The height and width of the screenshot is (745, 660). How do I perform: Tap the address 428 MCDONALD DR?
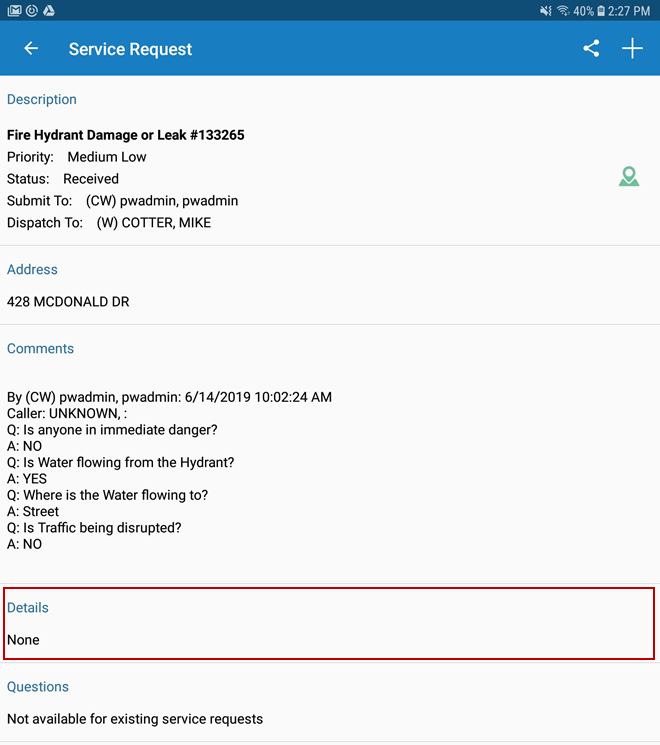[68, 302]
